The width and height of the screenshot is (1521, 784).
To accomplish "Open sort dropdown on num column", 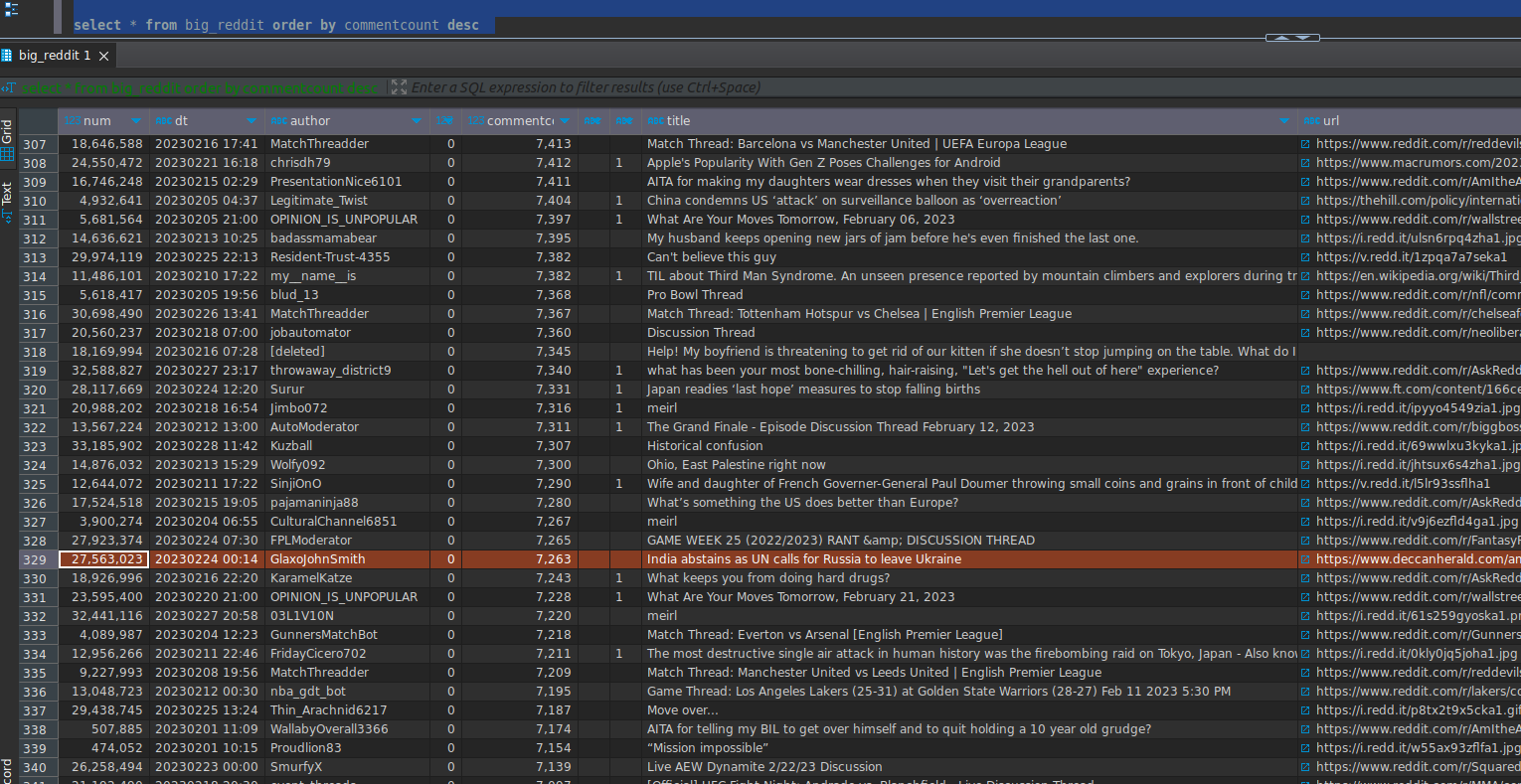I will [x=136, y=121].
